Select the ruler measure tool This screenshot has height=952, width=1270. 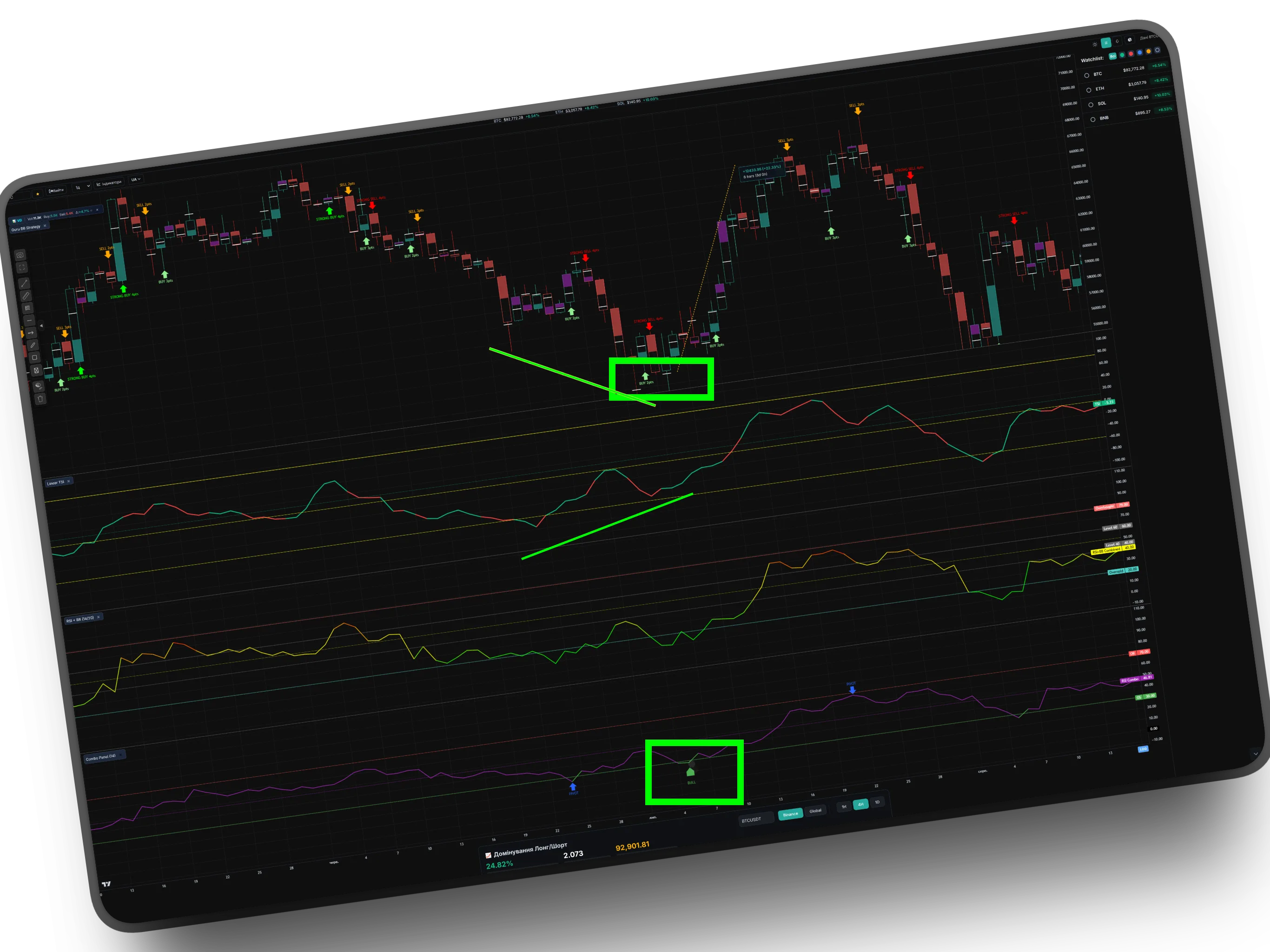pos(26,296)
